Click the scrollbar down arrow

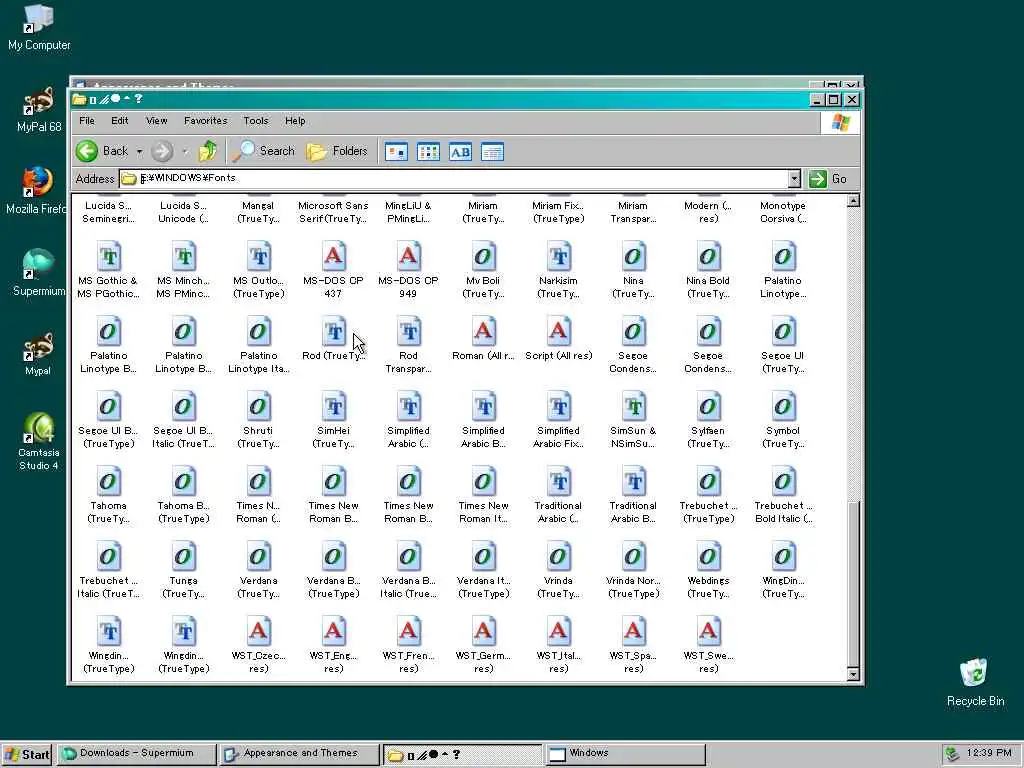tap(853, 674)
